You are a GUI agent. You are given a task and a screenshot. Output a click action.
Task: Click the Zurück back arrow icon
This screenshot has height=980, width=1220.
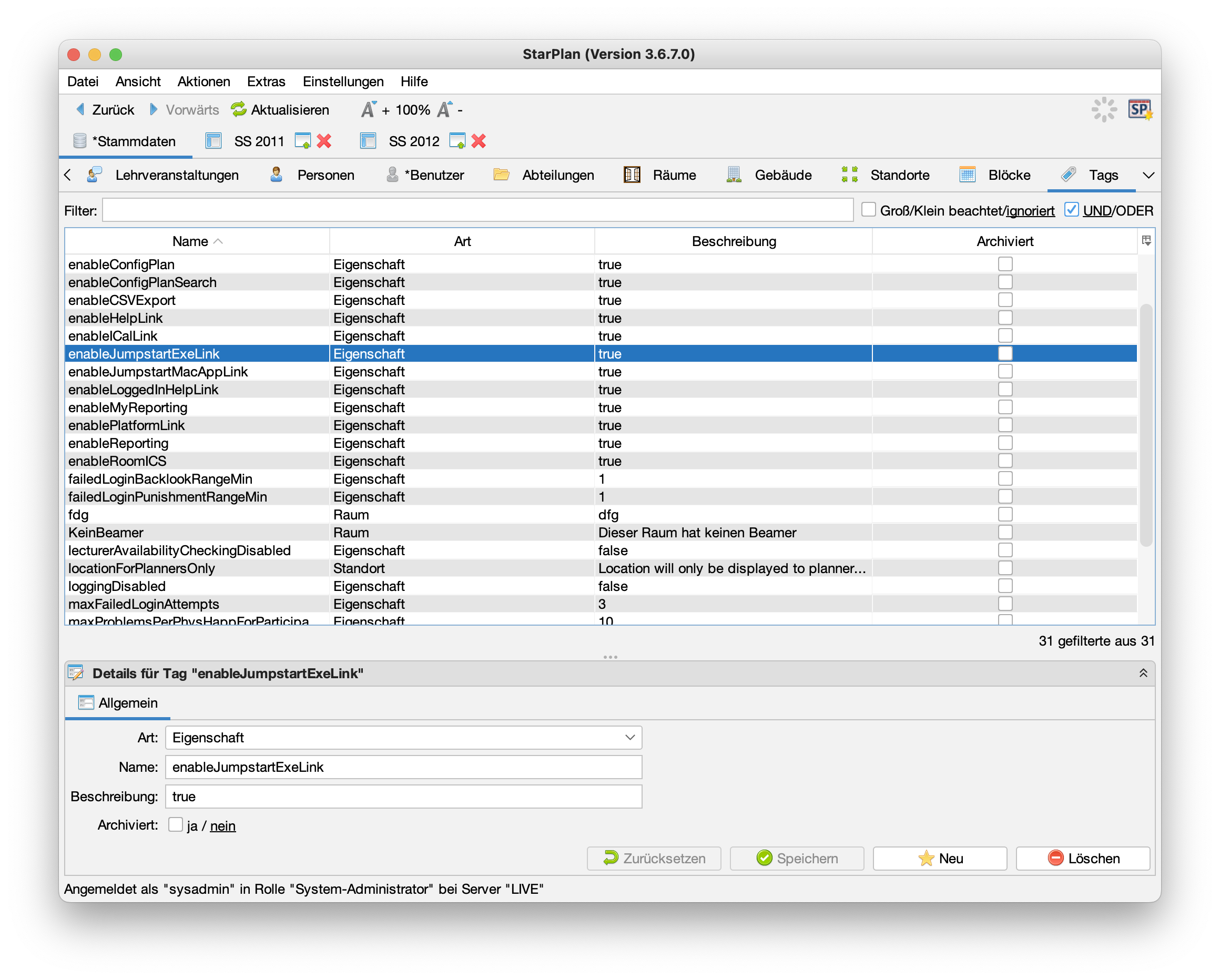point(80,109)
